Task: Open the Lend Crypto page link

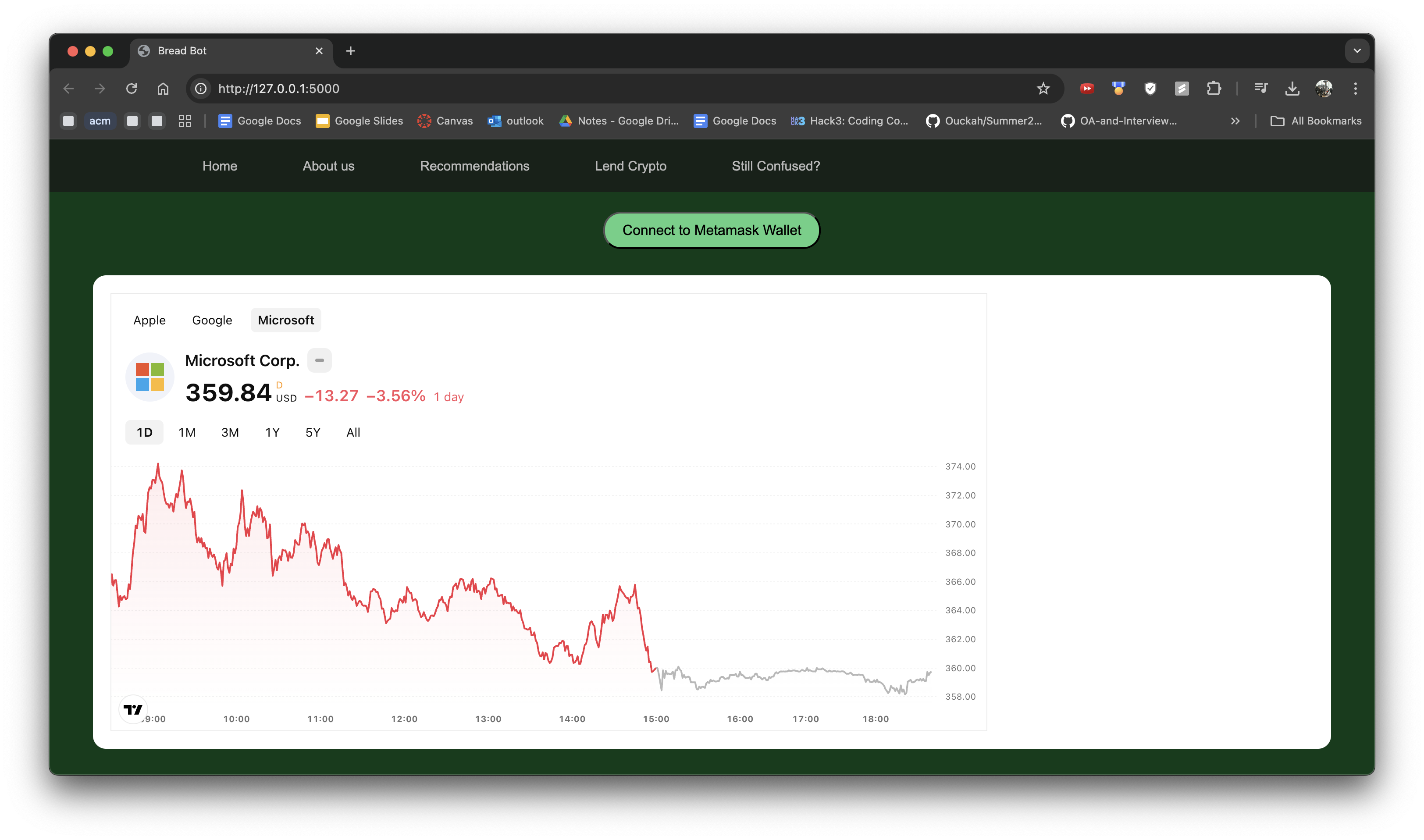Action: pyautogui.click(x=630, y=166)
